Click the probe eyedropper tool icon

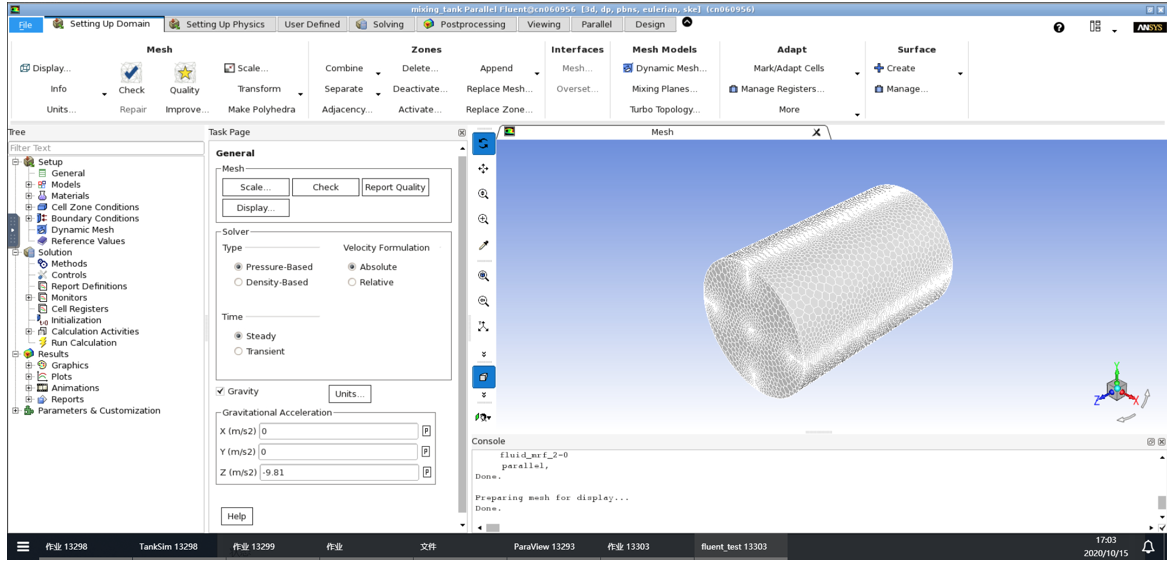pos(483,245)
